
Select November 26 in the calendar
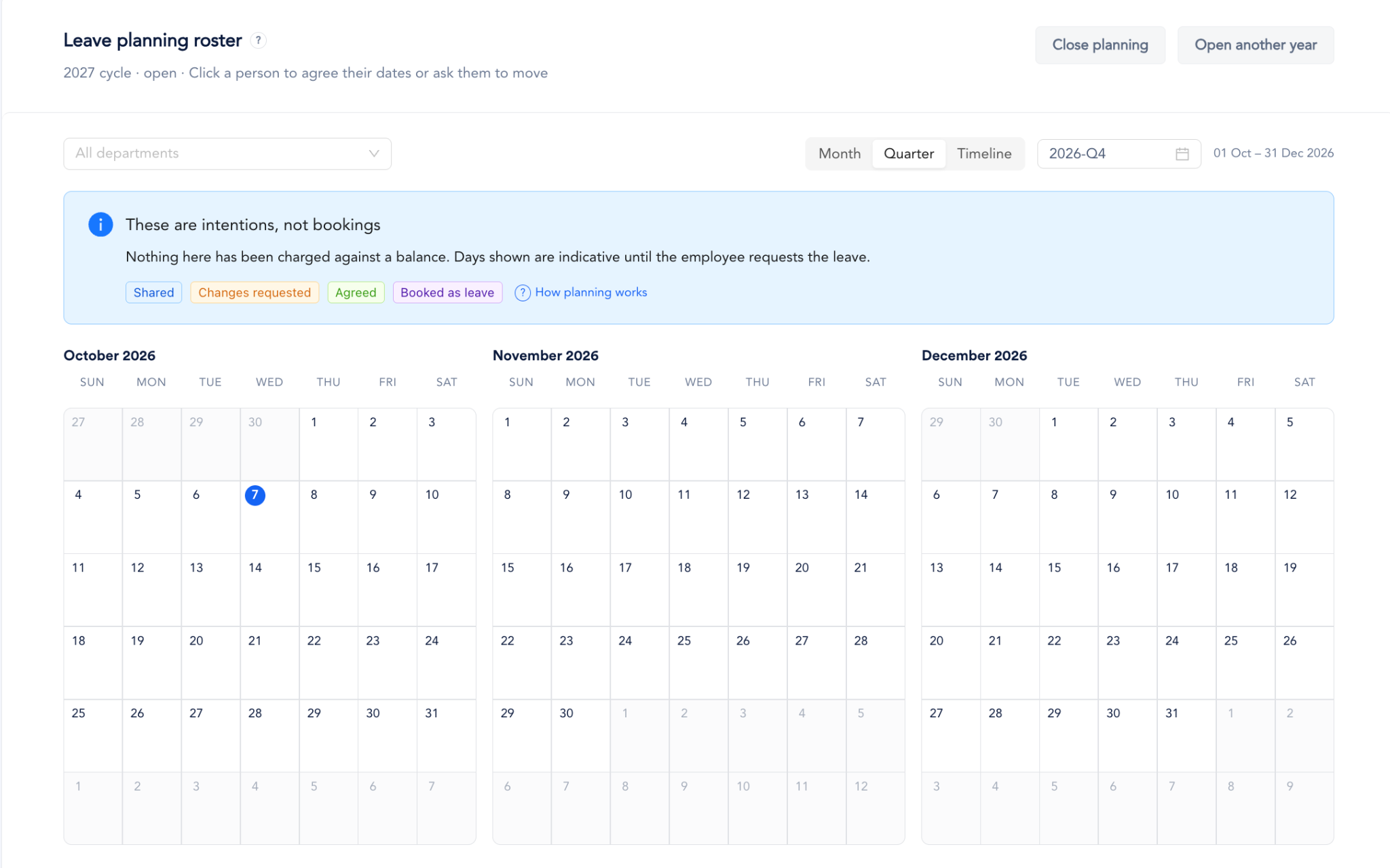pyautogui.click(x=757, y=663)
